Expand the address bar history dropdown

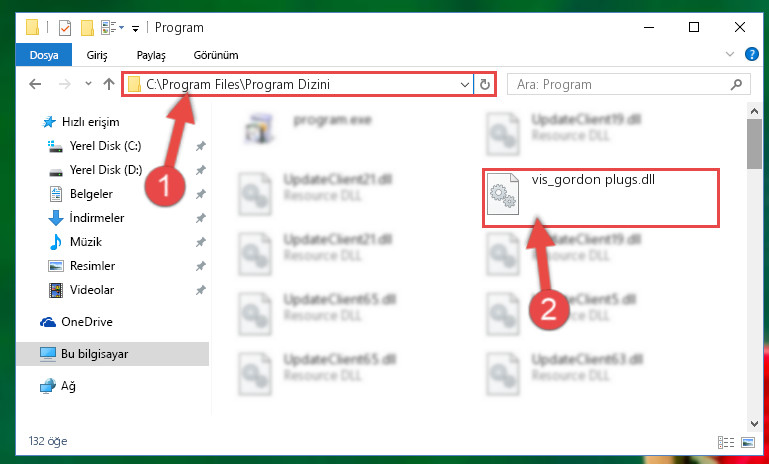coord(465,84)
